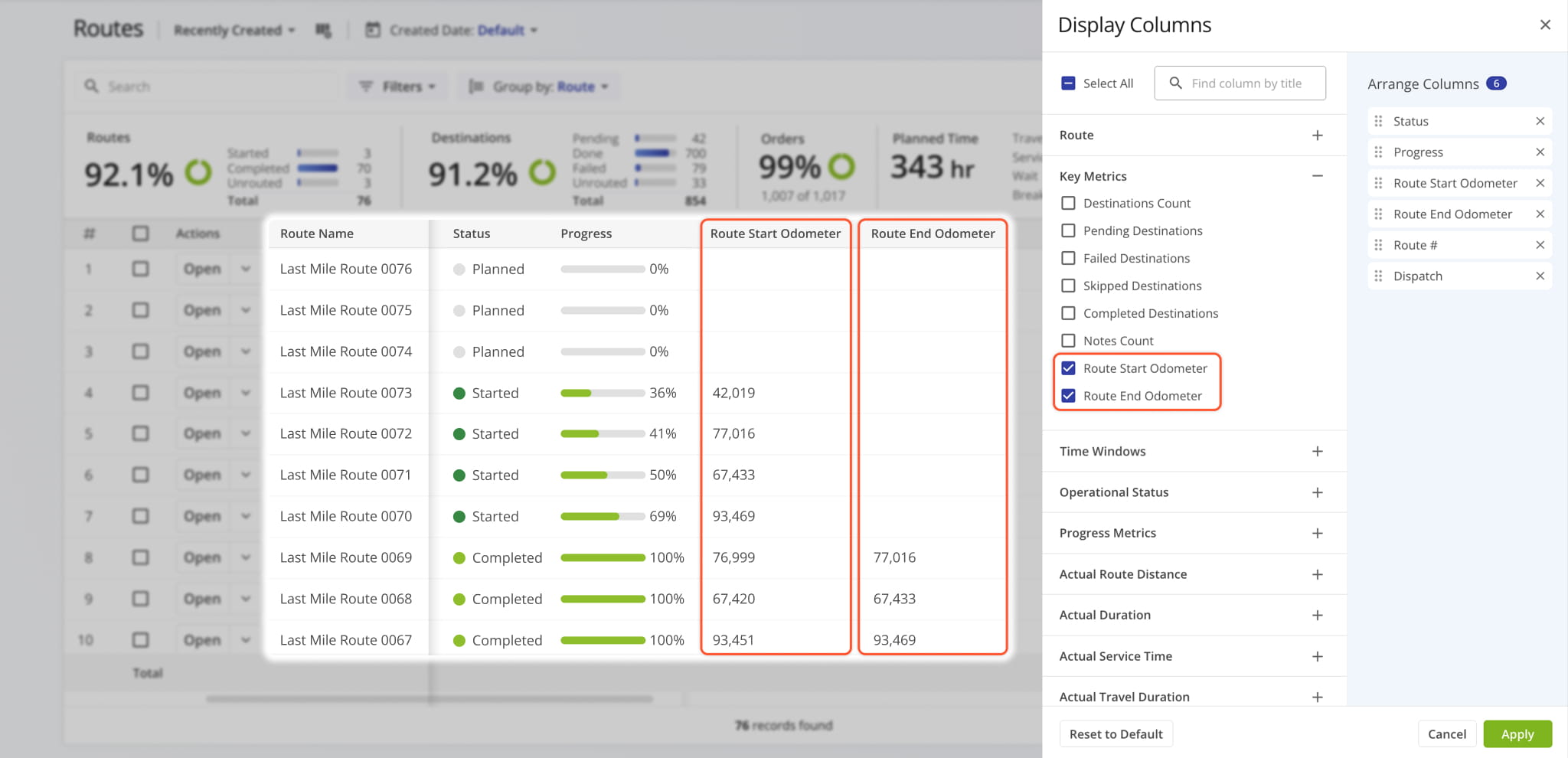This screenshot has height=758, width=1568.
Task: Click Reset to Default button
Action: (1116, 733)
